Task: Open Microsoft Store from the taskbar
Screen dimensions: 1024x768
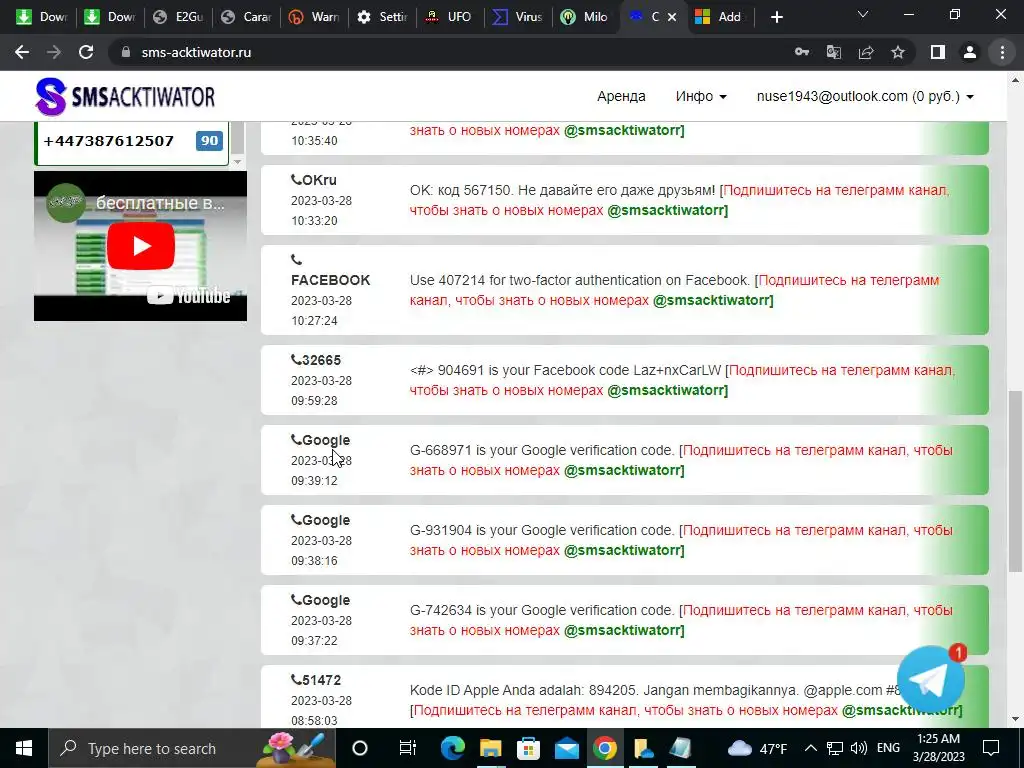Action: 528,748
